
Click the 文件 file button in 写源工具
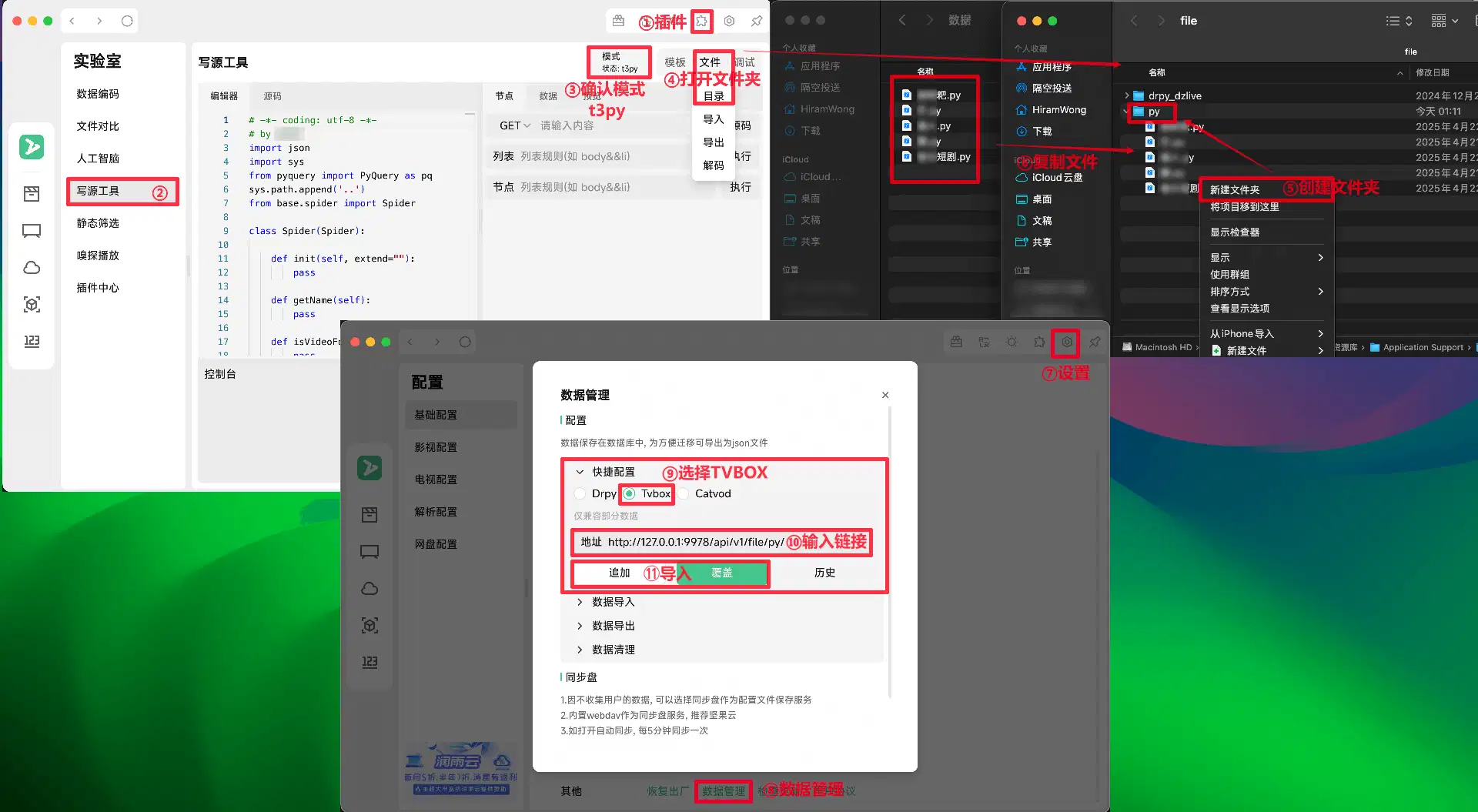[710, 62]
